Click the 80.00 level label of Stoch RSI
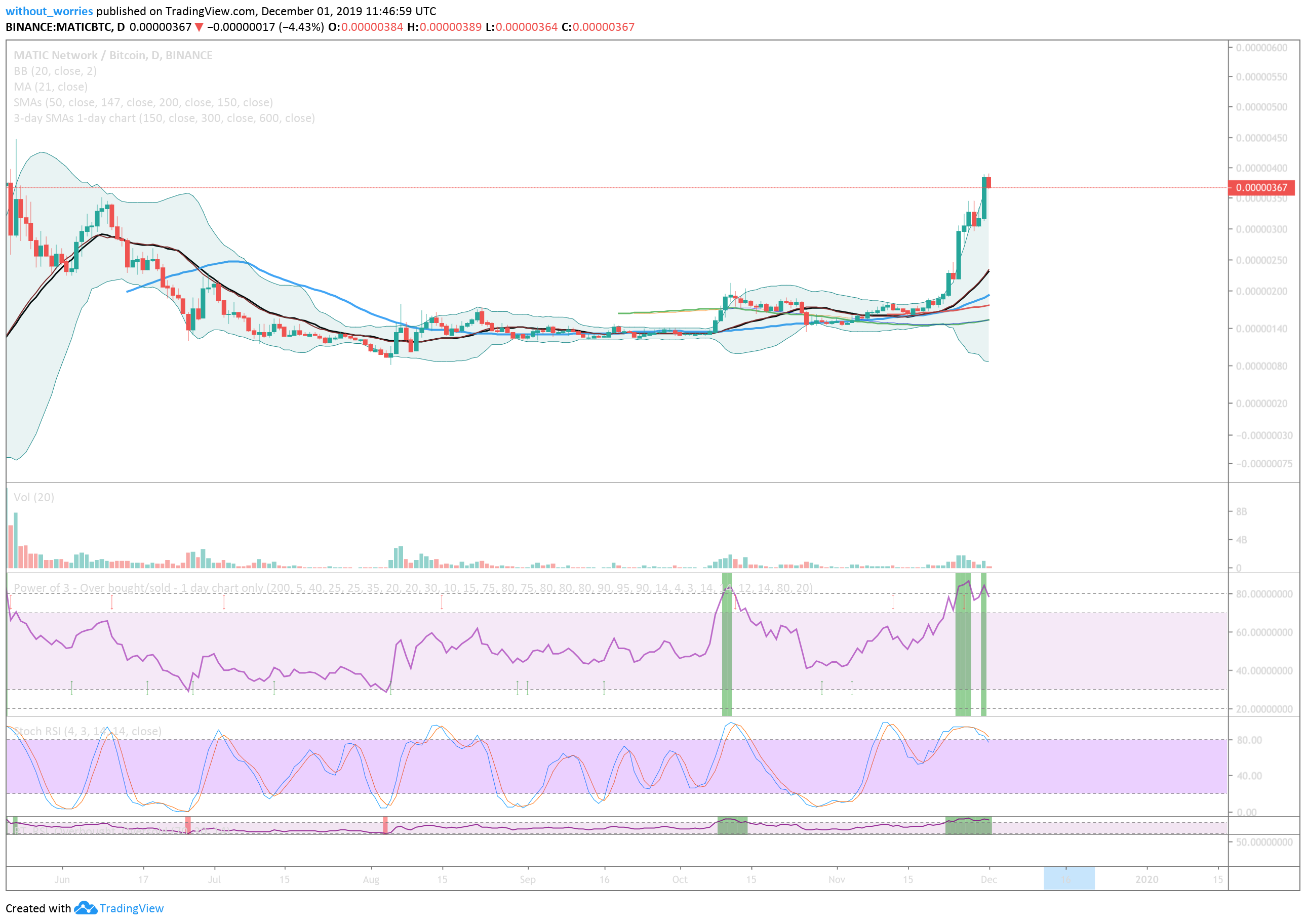Screen dimensions: 1306x924 pyautogui.click(x=1249, y=740)
